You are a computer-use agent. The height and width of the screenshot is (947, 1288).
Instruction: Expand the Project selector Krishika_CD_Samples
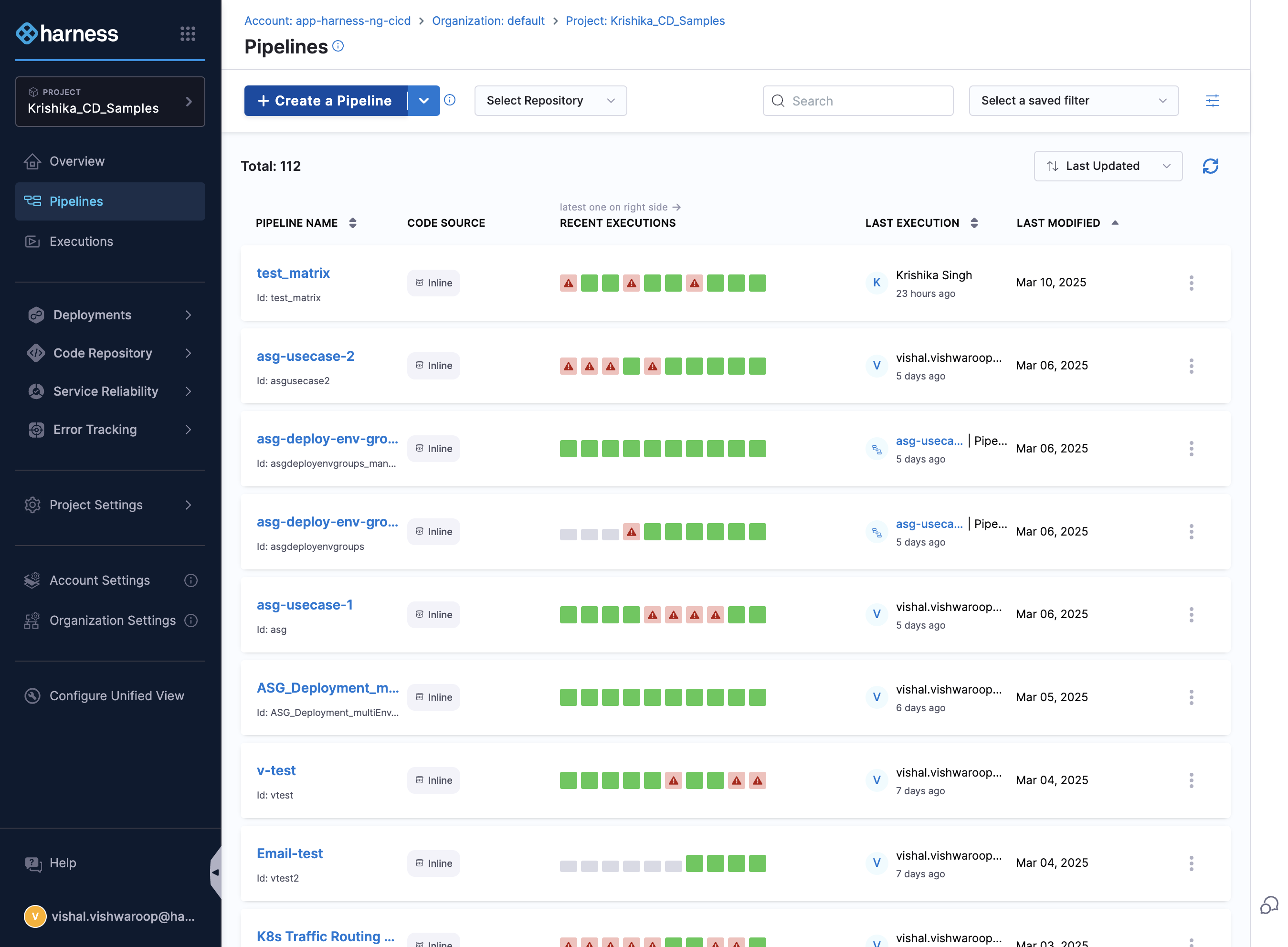click(x=110, y=102)
